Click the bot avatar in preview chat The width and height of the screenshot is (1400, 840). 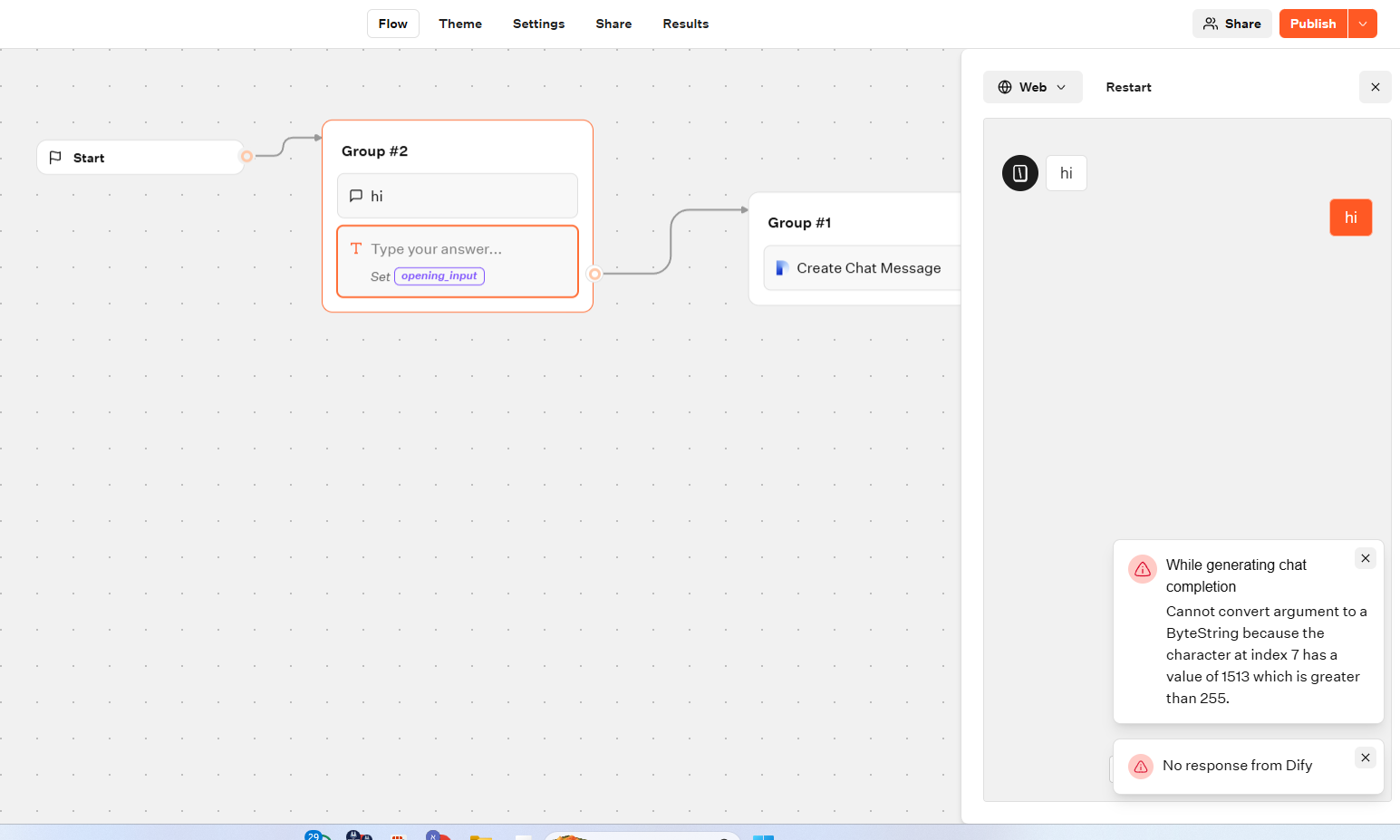1020,173
